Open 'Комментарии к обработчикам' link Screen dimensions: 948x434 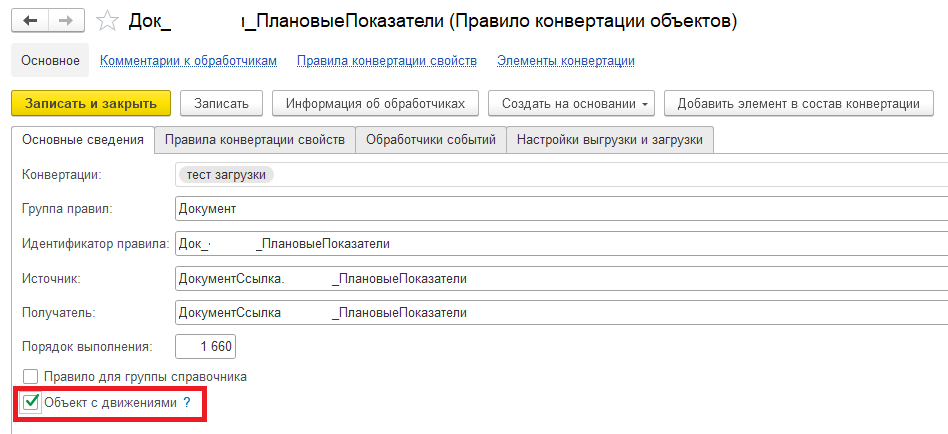pyautogui.click(x=188, y=61)
